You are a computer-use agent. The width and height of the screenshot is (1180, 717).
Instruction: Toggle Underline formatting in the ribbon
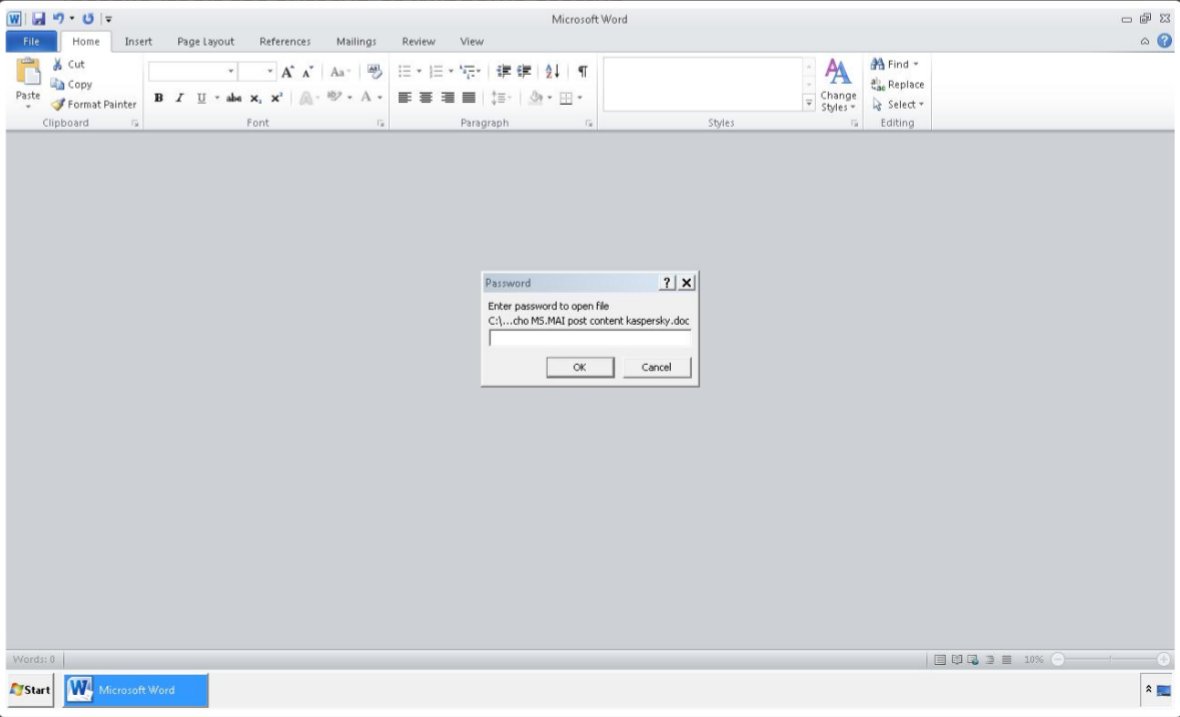(x=201, y=98)
